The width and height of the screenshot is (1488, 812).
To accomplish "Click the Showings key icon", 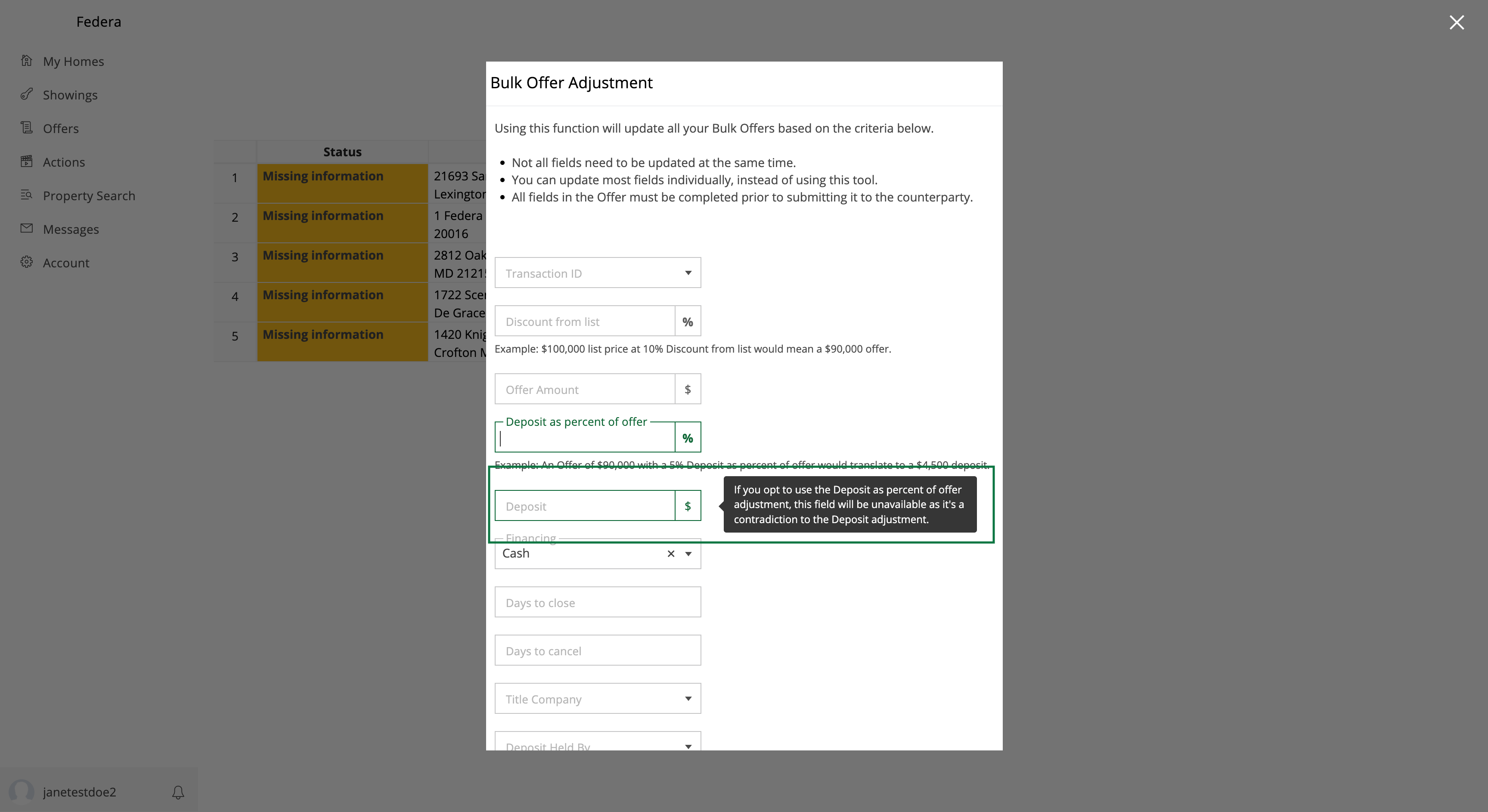I will click(x=27, y=94).
